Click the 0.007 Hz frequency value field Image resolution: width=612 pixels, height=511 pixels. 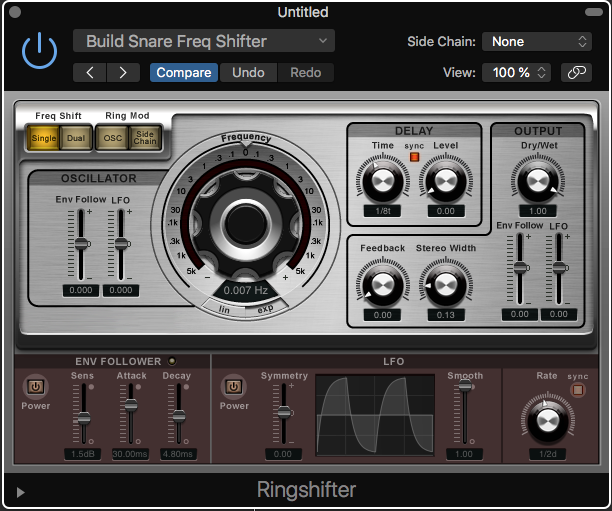tap(246, 290)
